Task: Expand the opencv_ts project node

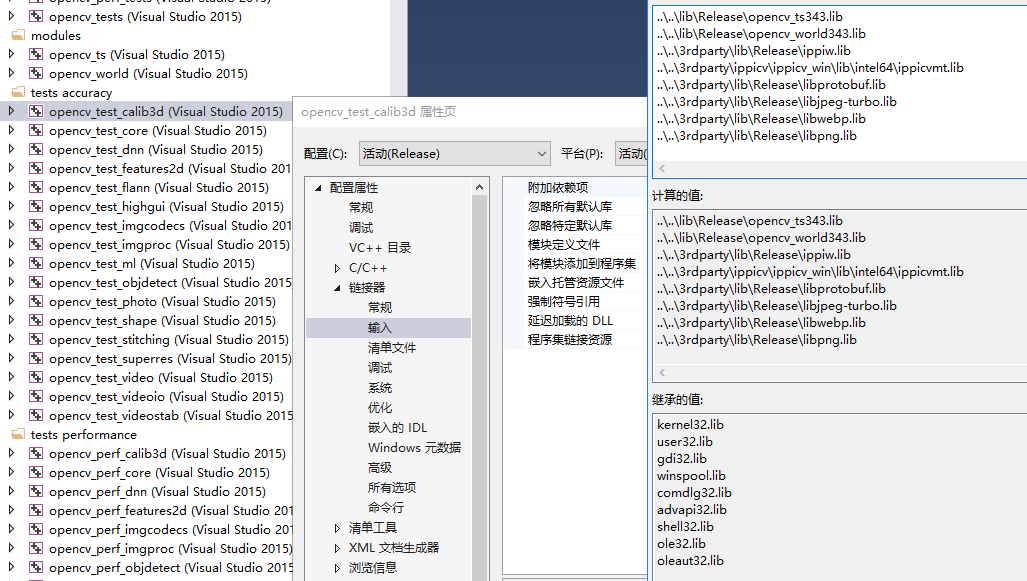Action: pyautogui.click(x=11, y=54)
